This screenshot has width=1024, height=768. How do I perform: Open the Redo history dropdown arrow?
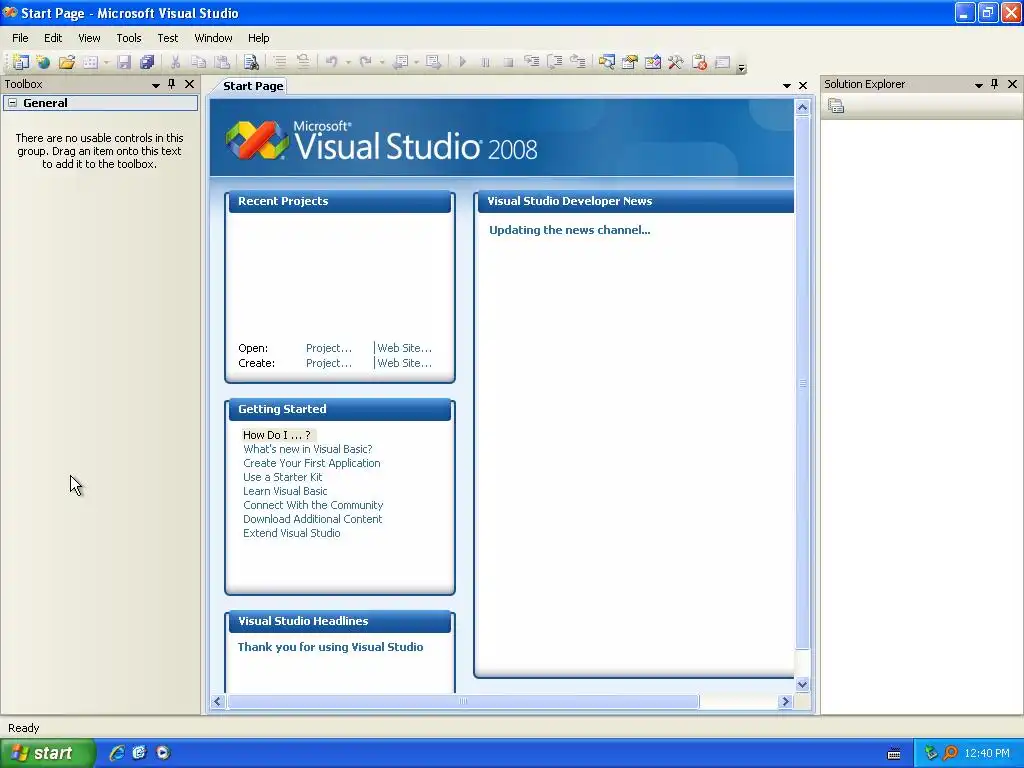point(381,63)
